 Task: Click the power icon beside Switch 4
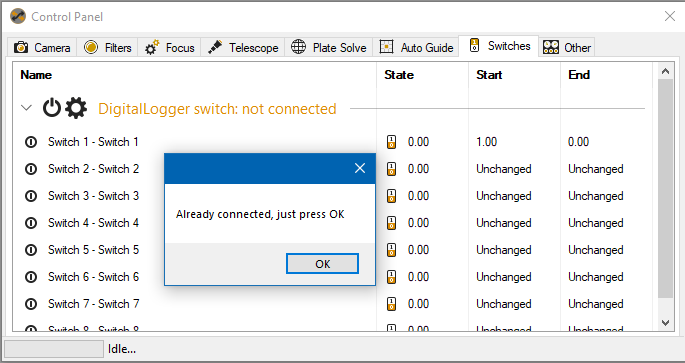click(31, 223)
